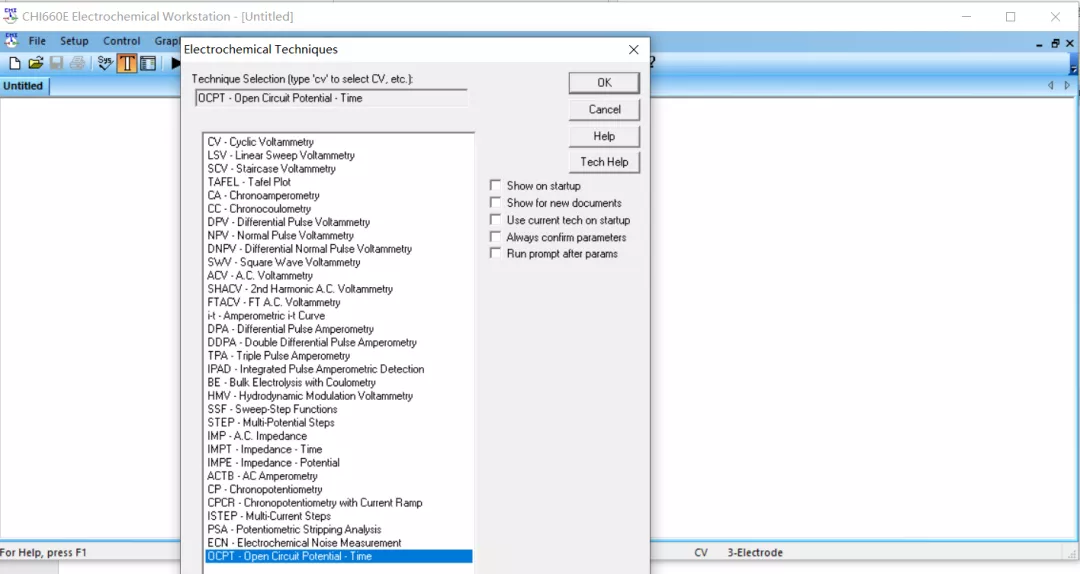Image resolution: width=1080 pixels, height=574 pixels.
Task: Choose TPA - Triple Pulse Amperometry
Action: pos(278,356)
